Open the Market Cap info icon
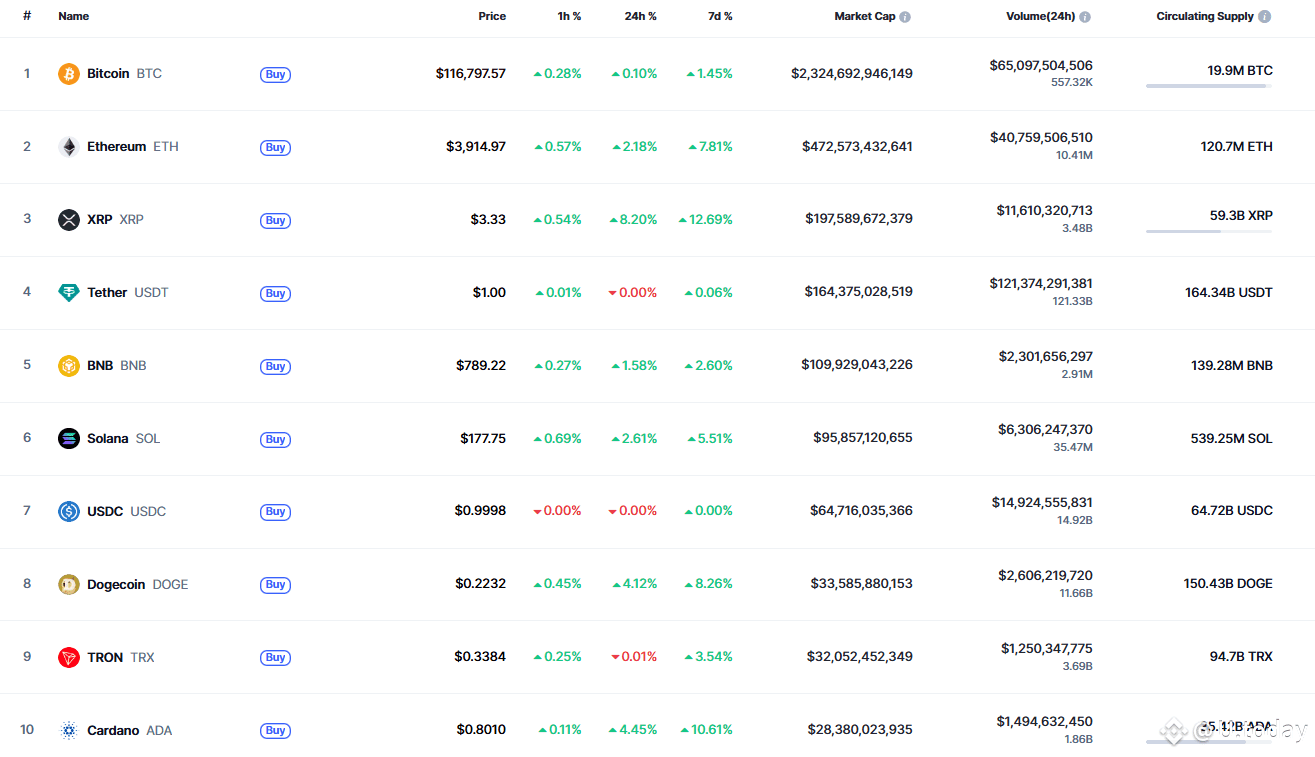Viewport: 1315px width, 757px height. 905,17
